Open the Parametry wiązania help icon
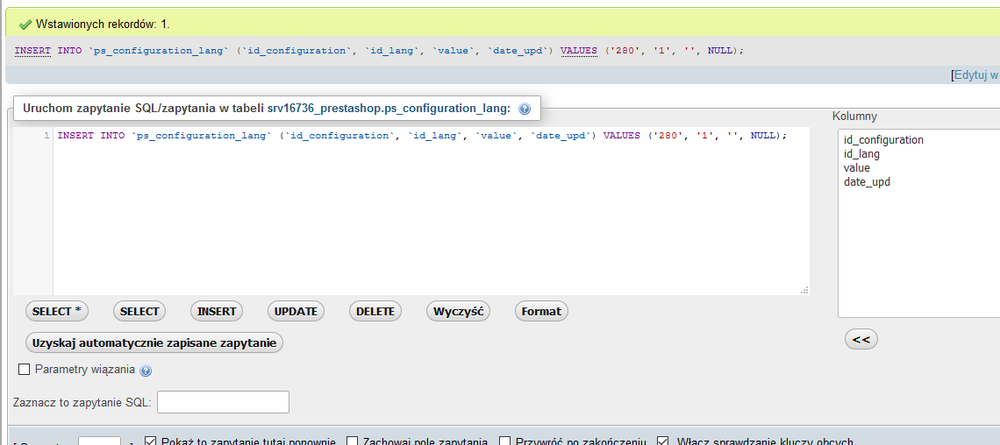 point(145,370)
